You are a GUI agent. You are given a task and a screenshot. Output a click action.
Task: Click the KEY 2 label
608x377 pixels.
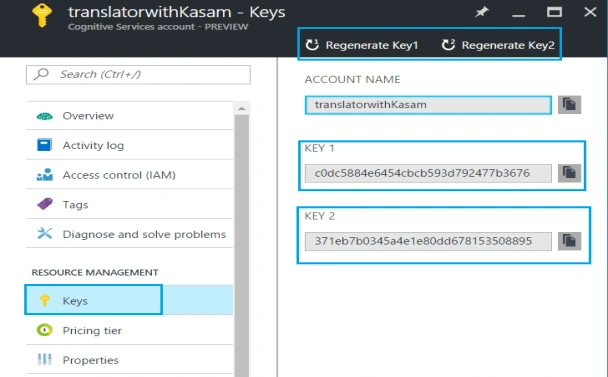pos(320,216)
